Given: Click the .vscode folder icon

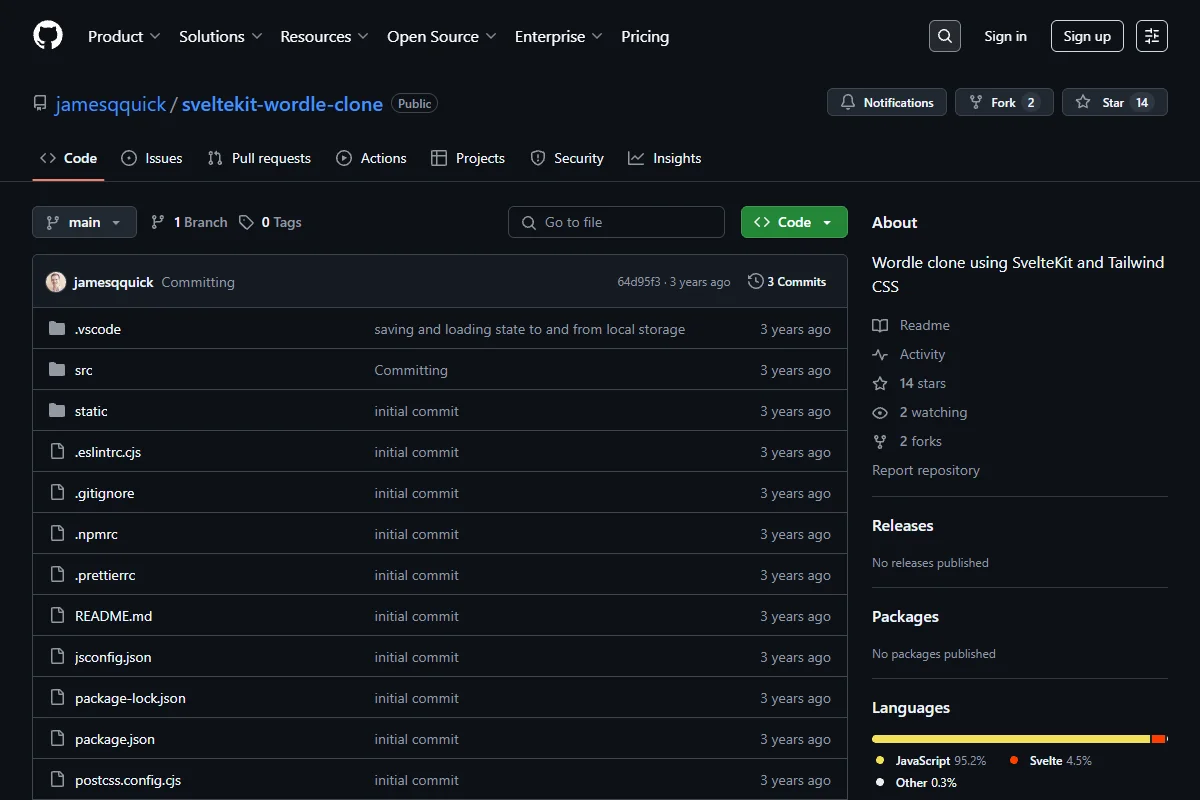Looking at the screenshot, I should coord(57,329).
